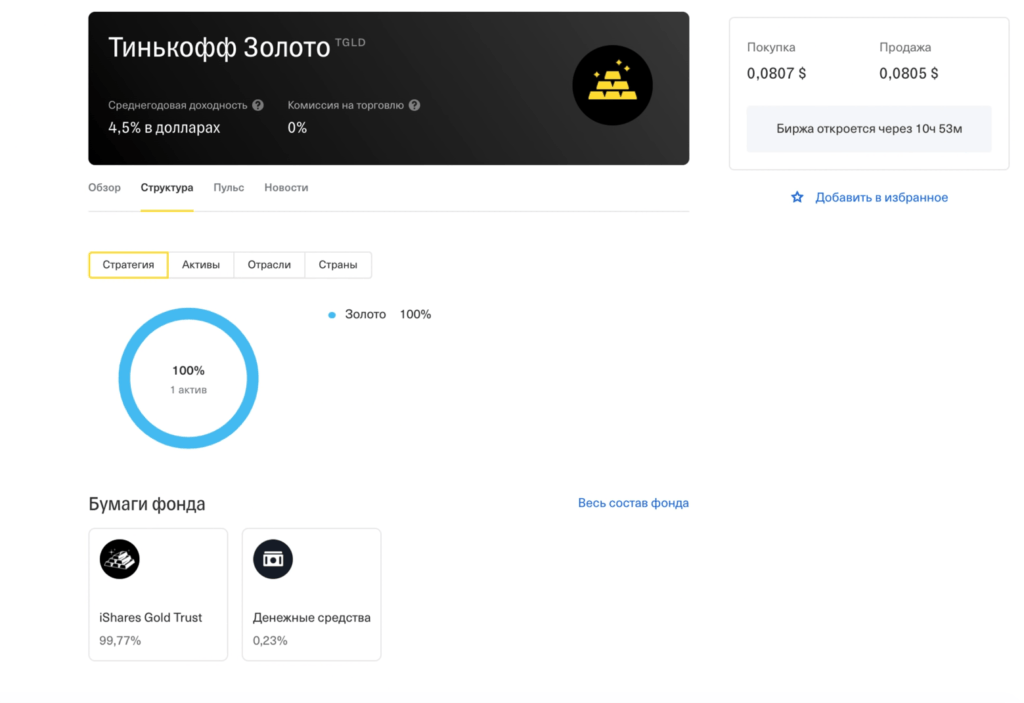
Task: Click the Тинькофф Золото fund title
Action: click(x=219, y=48)
